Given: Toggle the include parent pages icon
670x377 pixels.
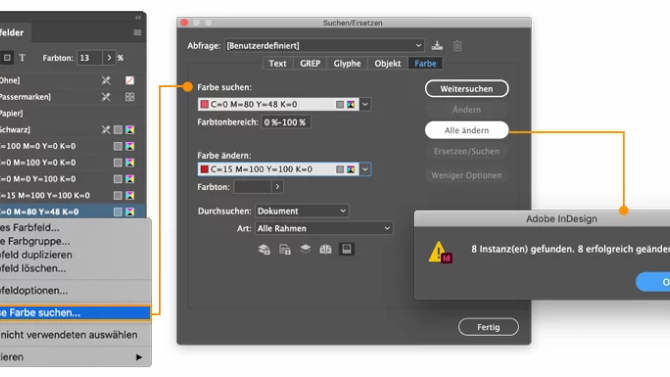Looking at the screenshot, I should 326,249.
